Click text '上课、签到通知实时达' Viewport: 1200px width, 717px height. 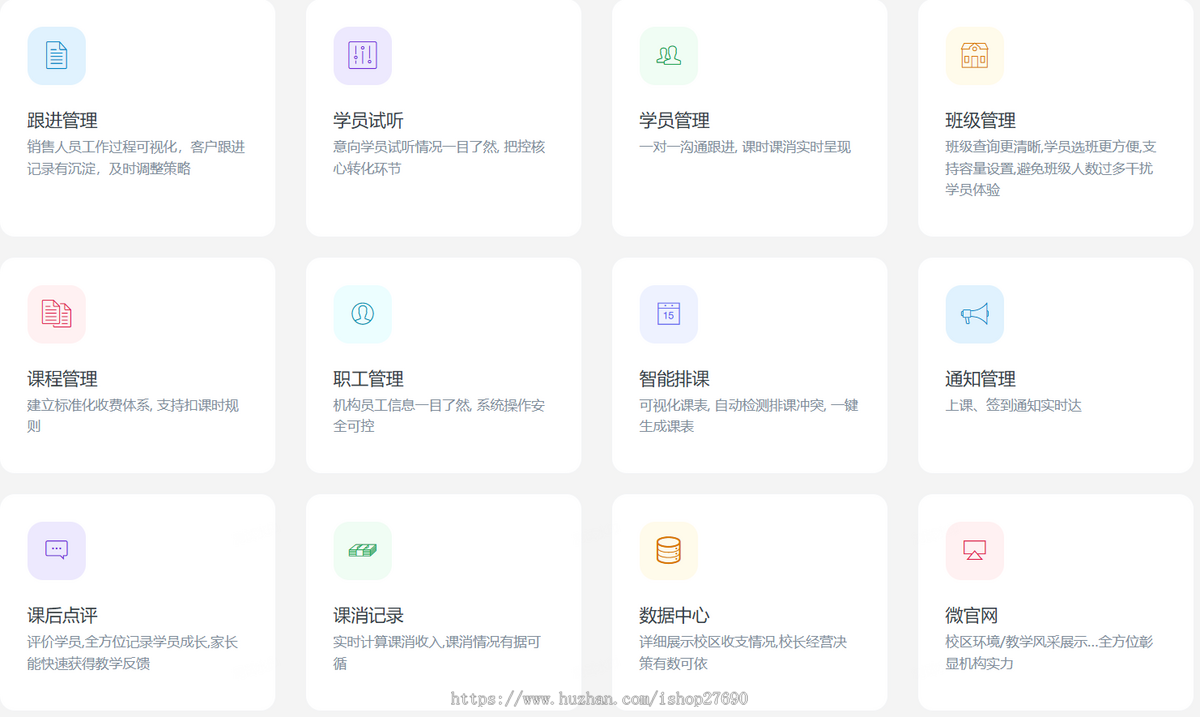[x=1014, y=405]
